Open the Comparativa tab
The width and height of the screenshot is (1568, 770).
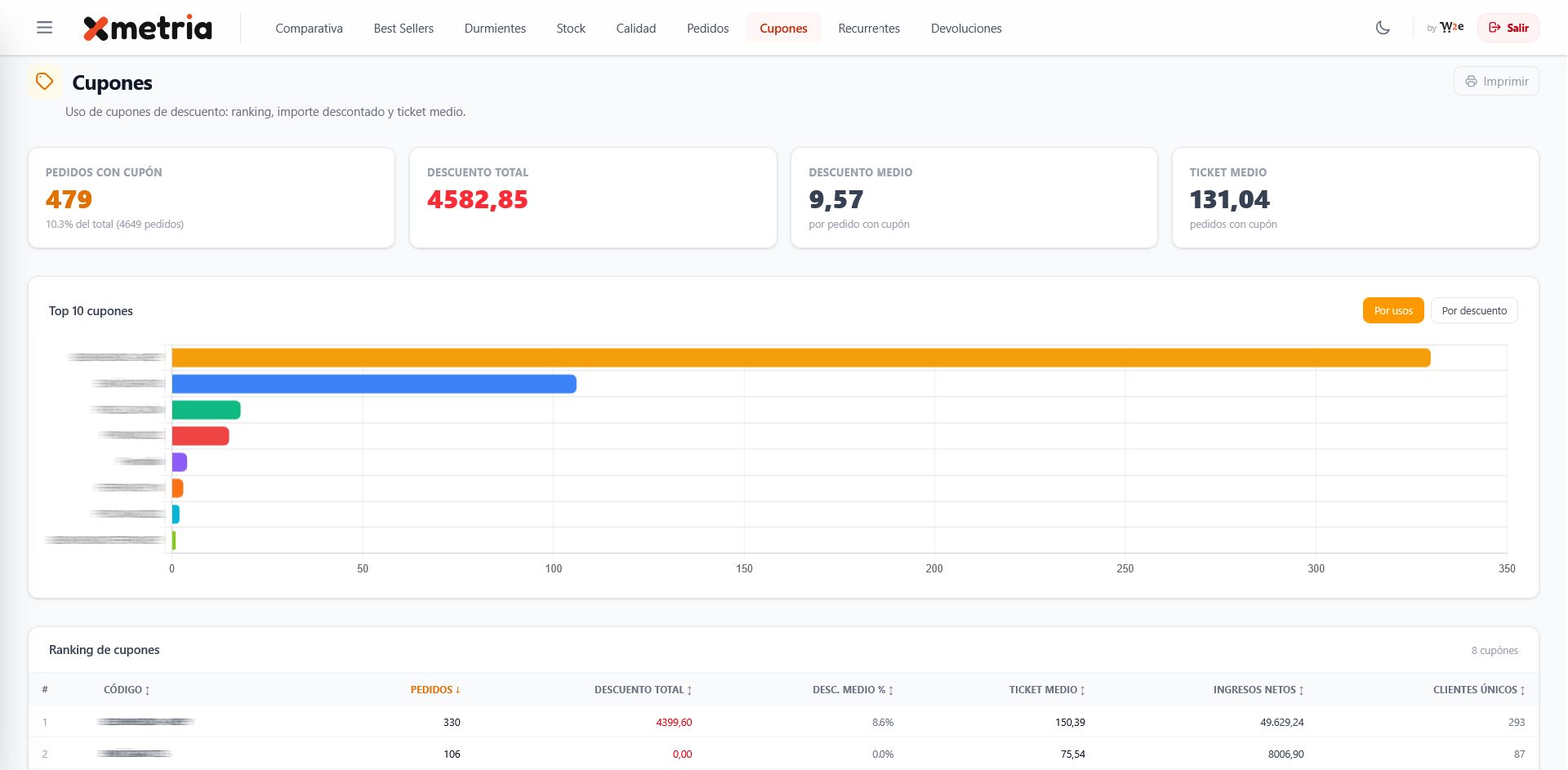pyautogui.click(x=309, y=29)
